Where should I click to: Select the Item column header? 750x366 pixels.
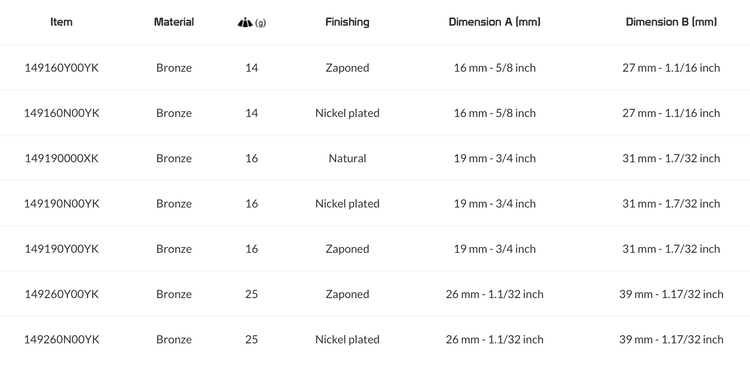point(61,22)
